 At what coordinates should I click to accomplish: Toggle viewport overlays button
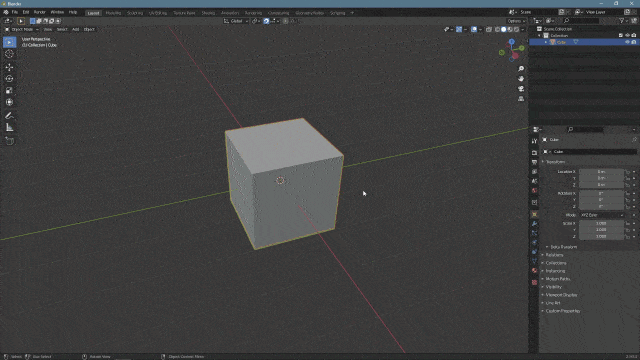point(474,29)
